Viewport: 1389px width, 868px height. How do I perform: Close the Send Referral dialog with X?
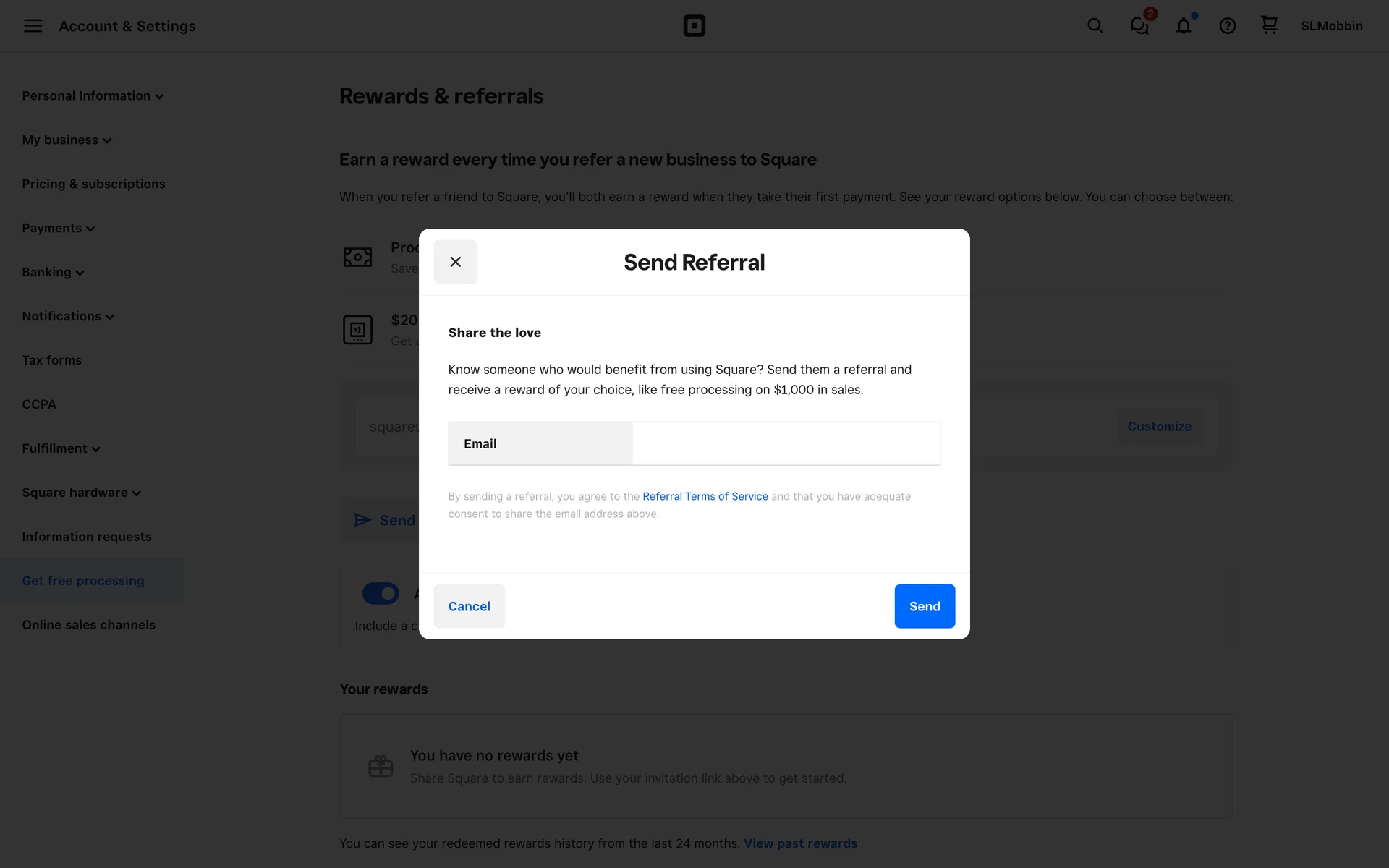(455, 262)
